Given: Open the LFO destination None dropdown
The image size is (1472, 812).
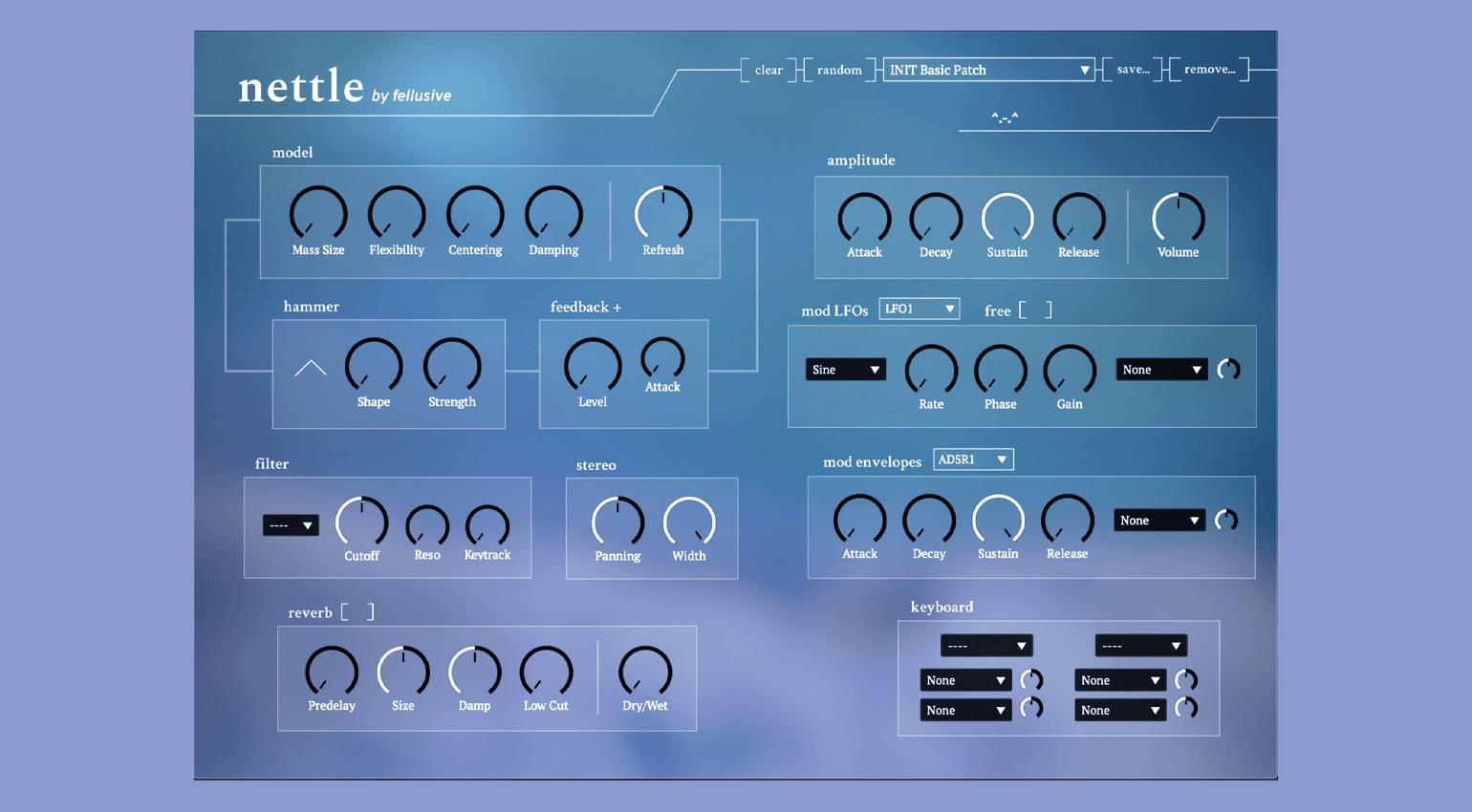Looking at the screenshot, I should pyautogui.click(x=1161, y=370).
